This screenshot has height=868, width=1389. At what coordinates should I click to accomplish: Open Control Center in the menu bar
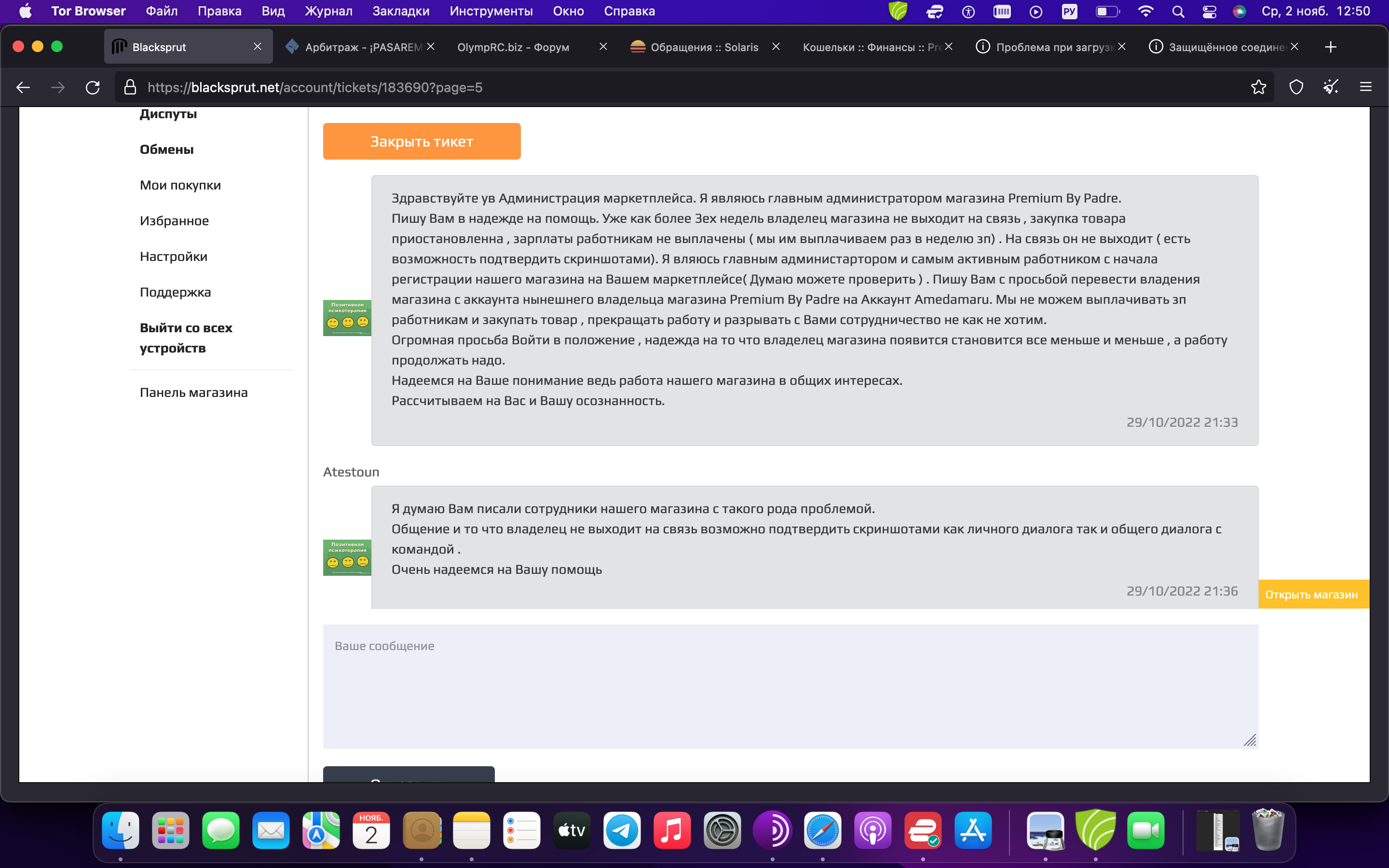point(1209,12)
